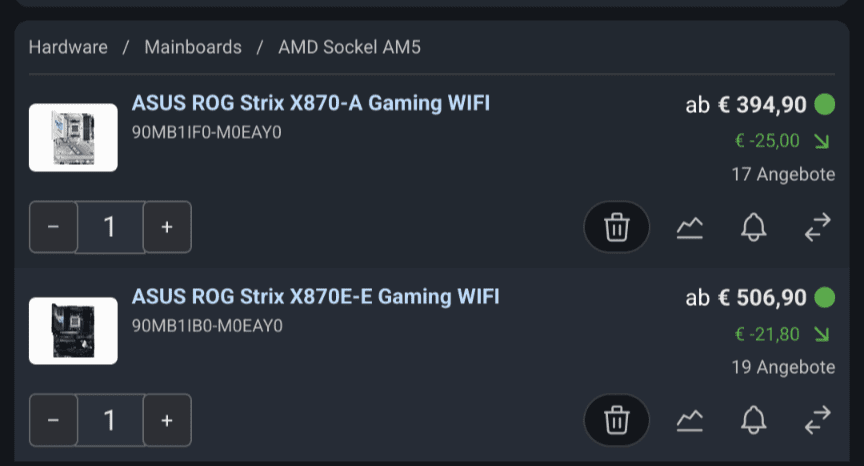
Task: Set price alert bell for X870-A board
Action: [753, 228]
